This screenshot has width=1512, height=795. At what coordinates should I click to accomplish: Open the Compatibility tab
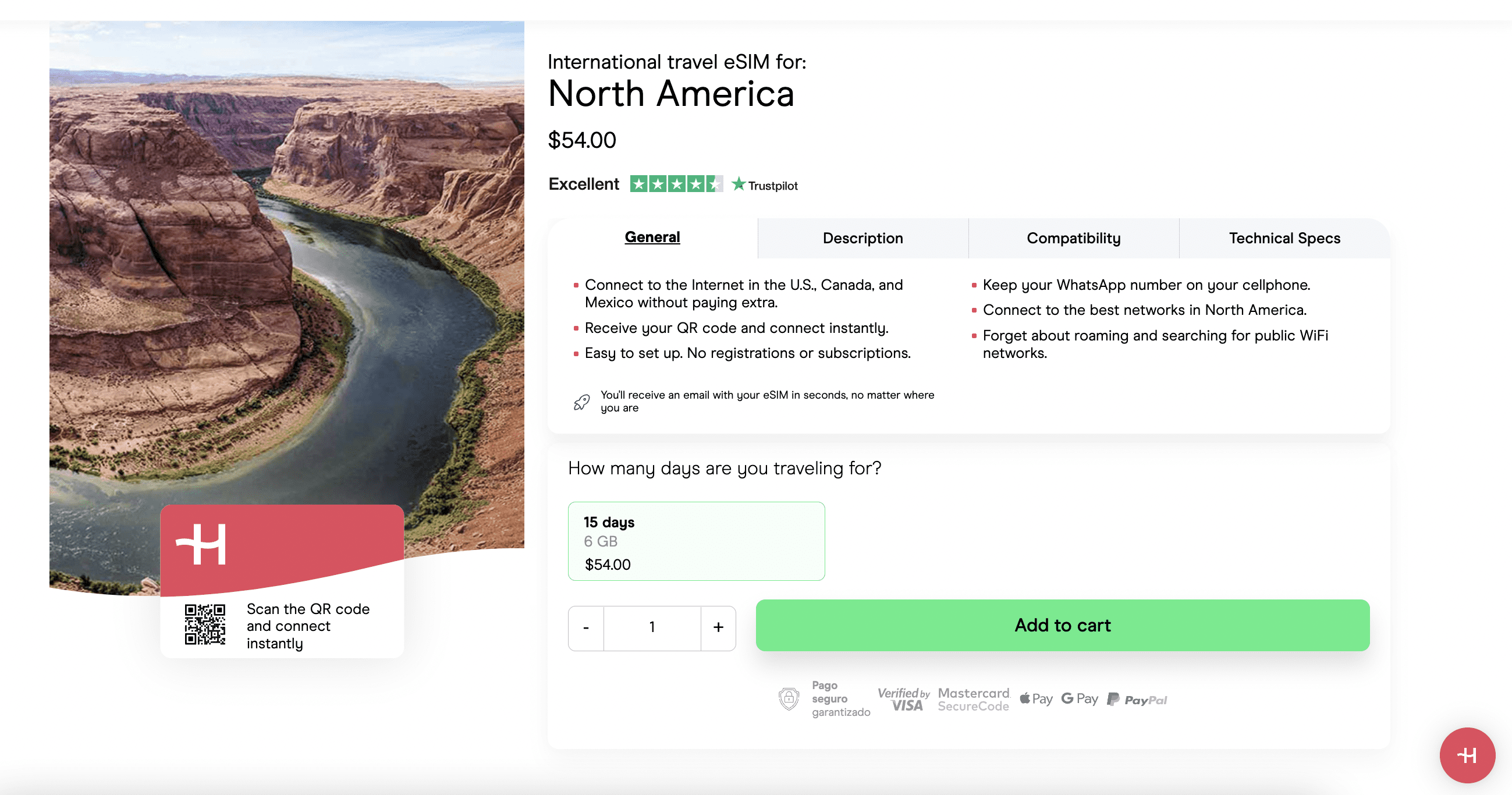(x=1073, y=239)
